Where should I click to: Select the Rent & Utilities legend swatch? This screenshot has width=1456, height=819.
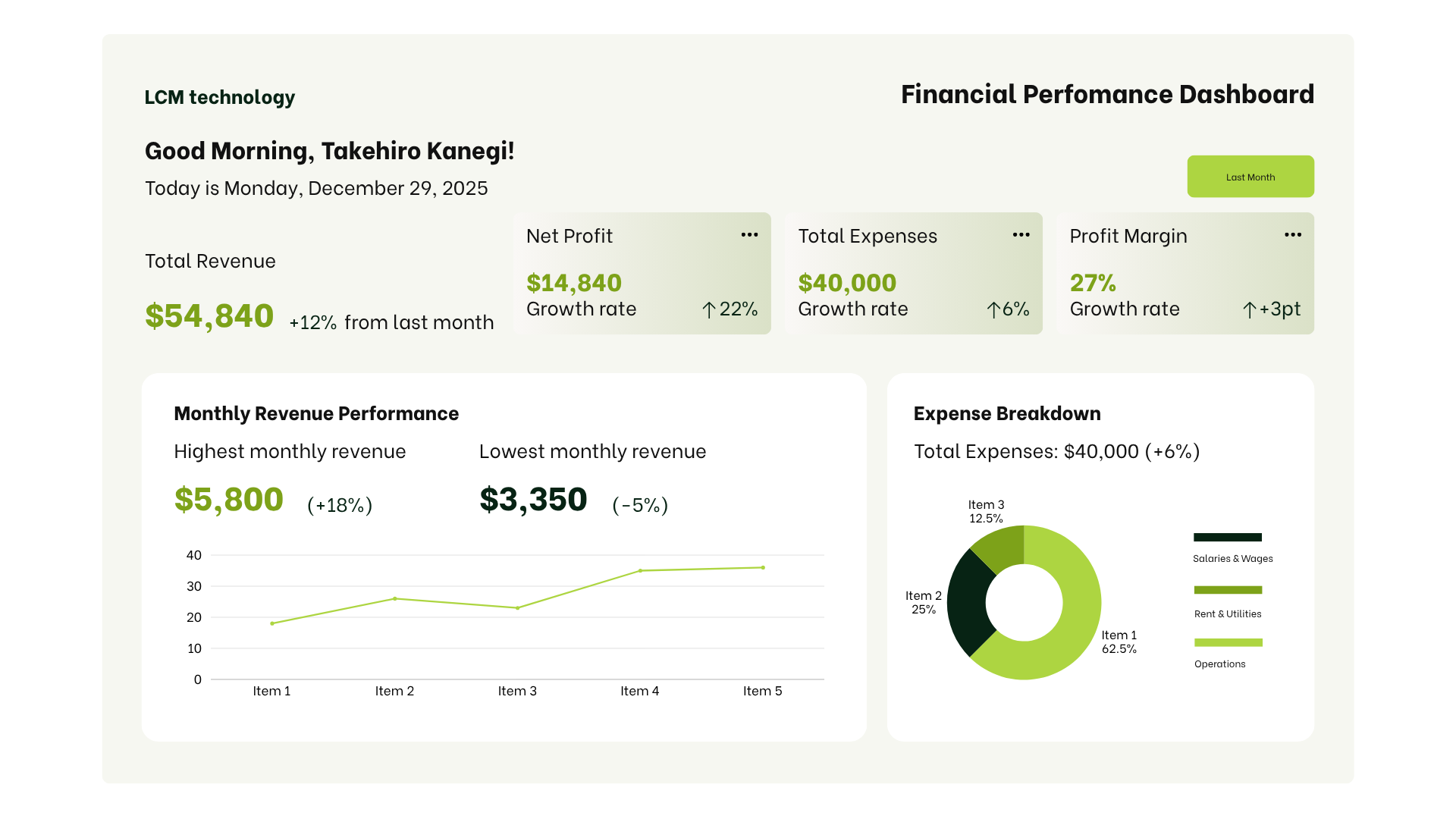pos(1227,590)
